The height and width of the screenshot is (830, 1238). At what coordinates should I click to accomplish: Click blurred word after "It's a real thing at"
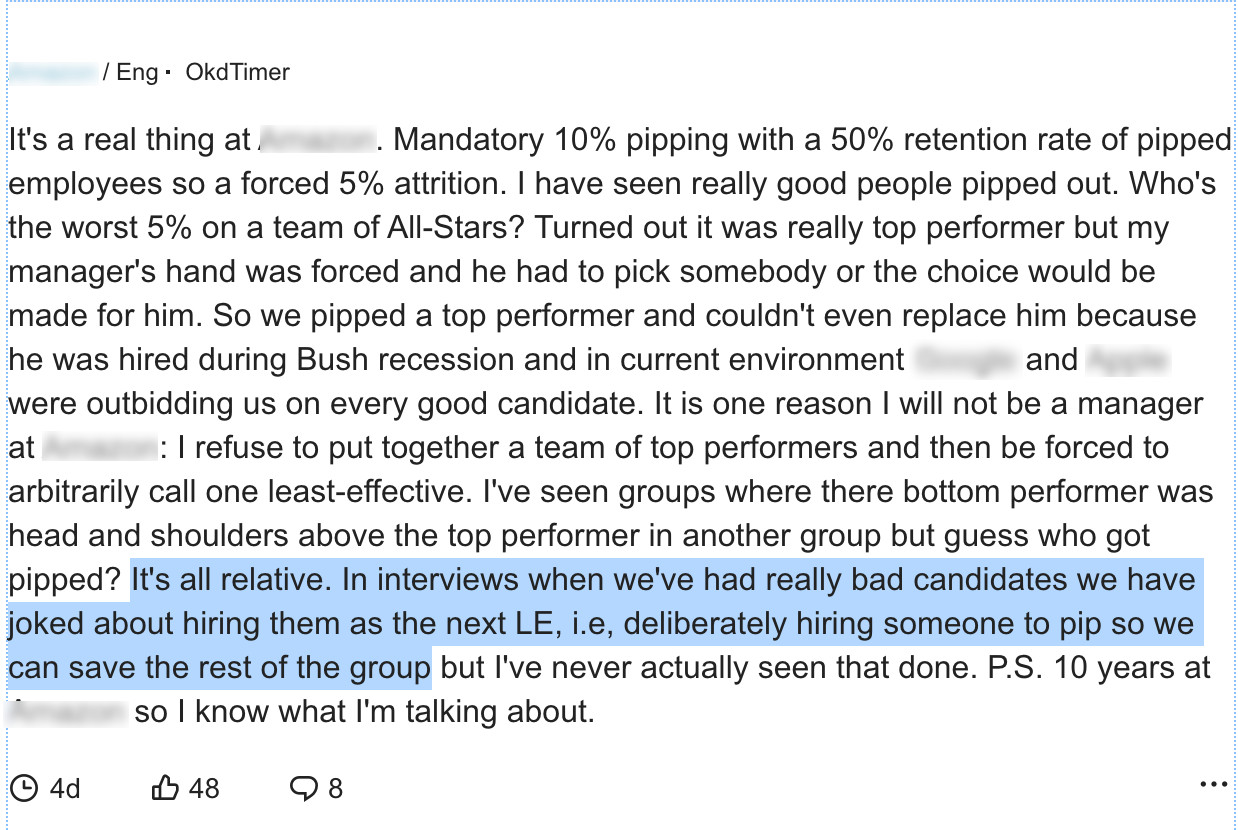(x=316, y=139)
